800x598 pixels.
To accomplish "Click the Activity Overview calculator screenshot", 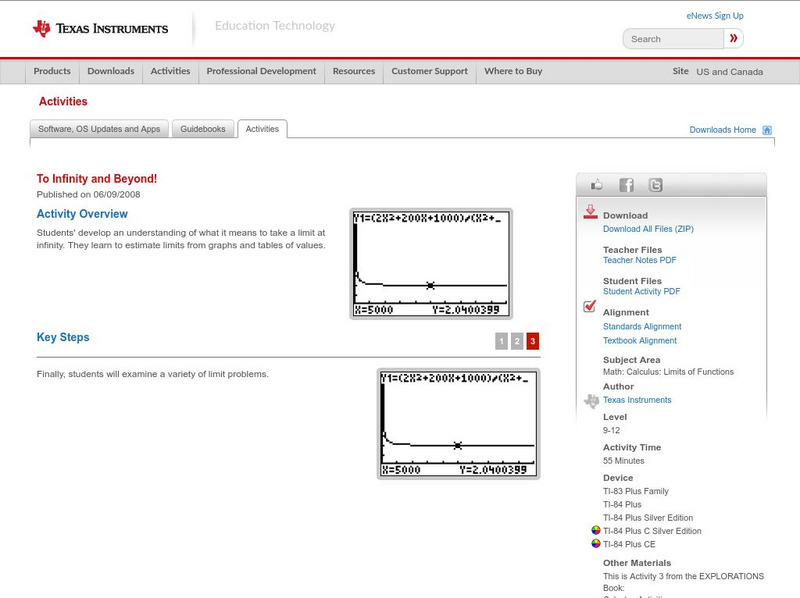I will (431, 264).
